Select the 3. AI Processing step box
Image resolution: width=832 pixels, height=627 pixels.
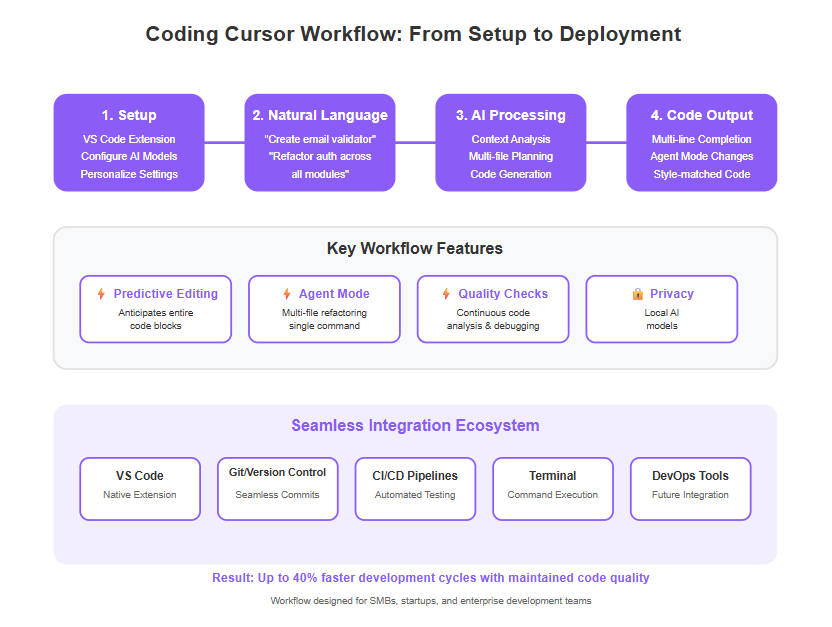pos(511,143)
